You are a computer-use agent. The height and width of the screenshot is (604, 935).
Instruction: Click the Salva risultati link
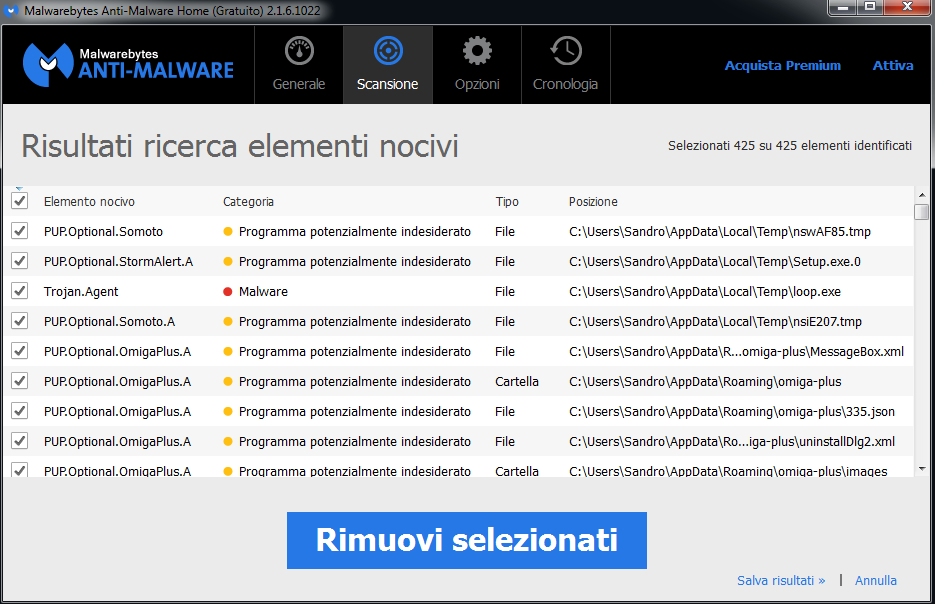click(x=781, y=580)
